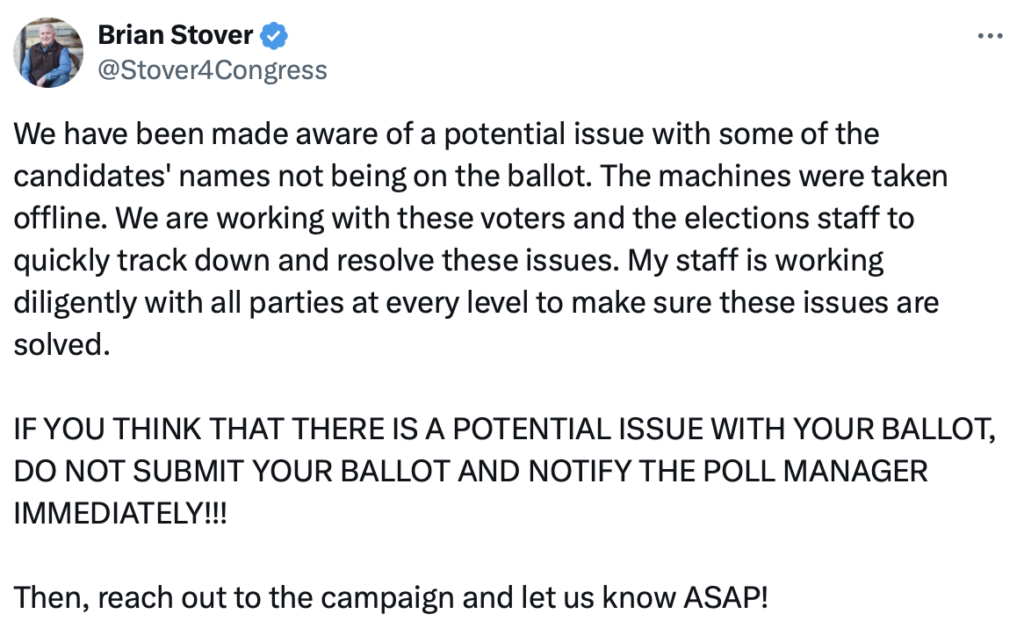The height and width of the screenshot is (643, 1024).
Task: Click the word "solved." ending the first paragraph
Action: [59, 346]
